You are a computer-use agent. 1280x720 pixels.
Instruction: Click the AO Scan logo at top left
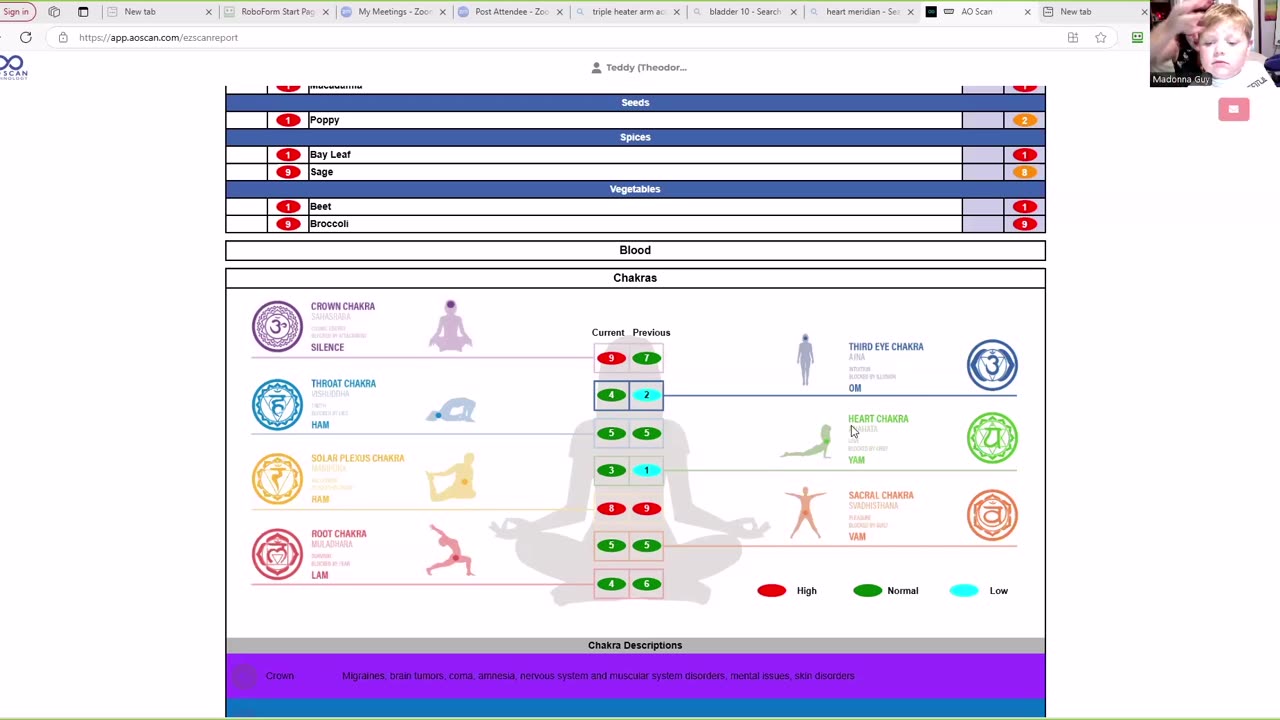tap(13, 67)
